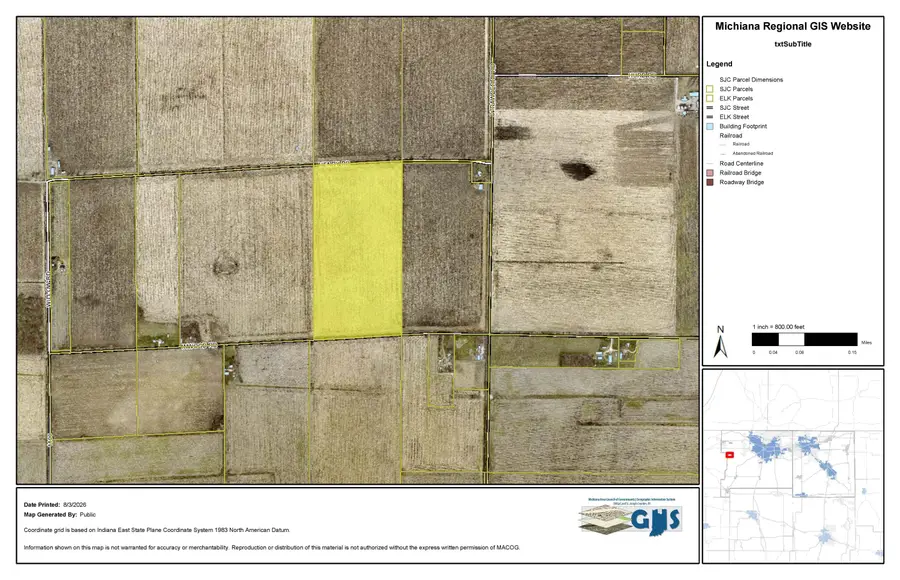Click the "Roadway Bridge" legend label
900x580 pixels.
click(x=742, y=182)
